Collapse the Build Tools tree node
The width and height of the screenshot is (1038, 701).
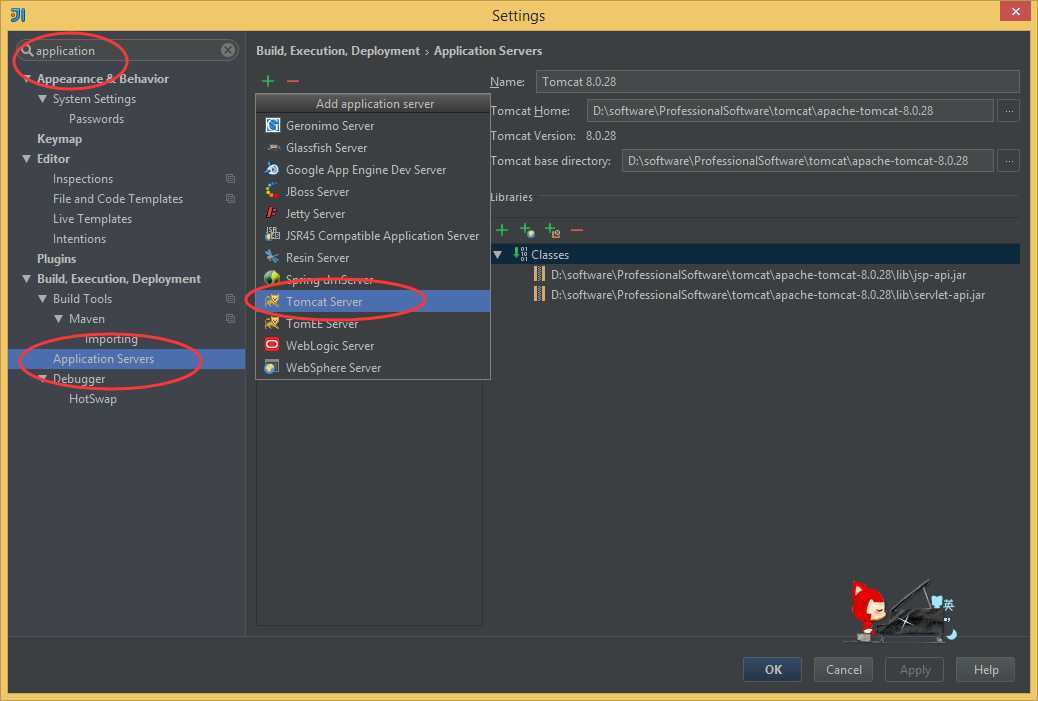(42, 299)
